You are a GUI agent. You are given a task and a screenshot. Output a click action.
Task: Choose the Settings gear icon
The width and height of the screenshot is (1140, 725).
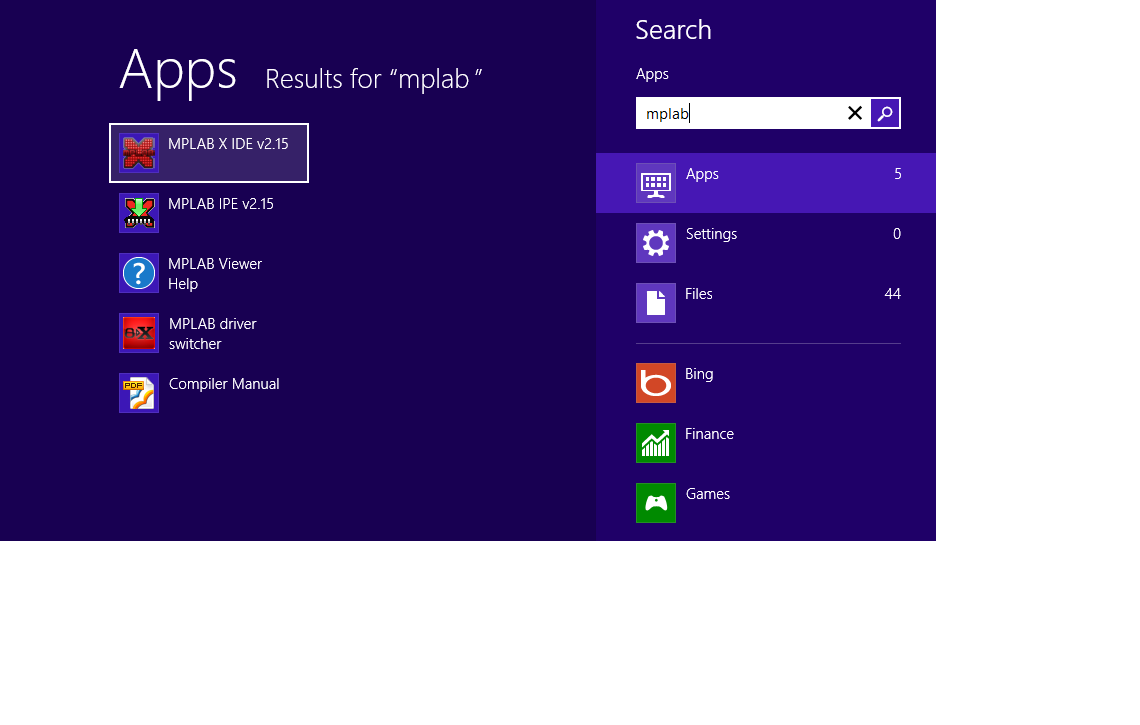click(x=656, y=243)
